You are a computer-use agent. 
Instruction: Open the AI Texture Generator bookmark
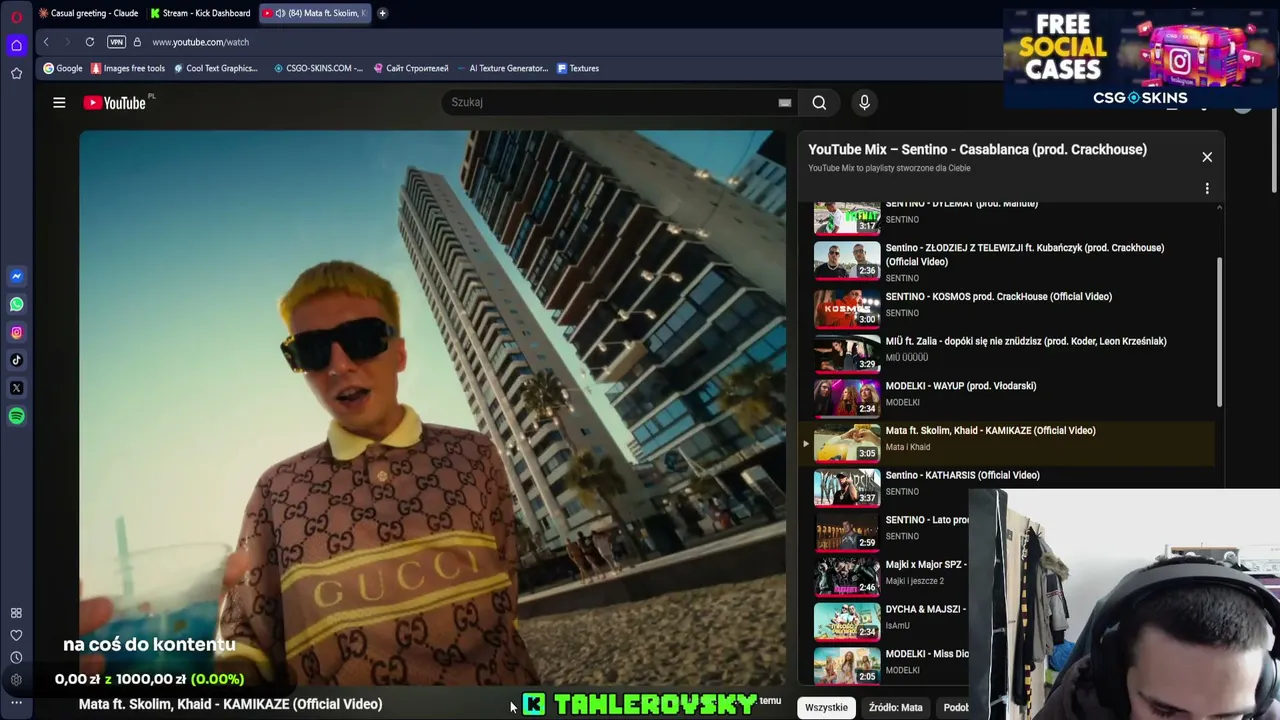pyautogui.click(x=502, y=68)
